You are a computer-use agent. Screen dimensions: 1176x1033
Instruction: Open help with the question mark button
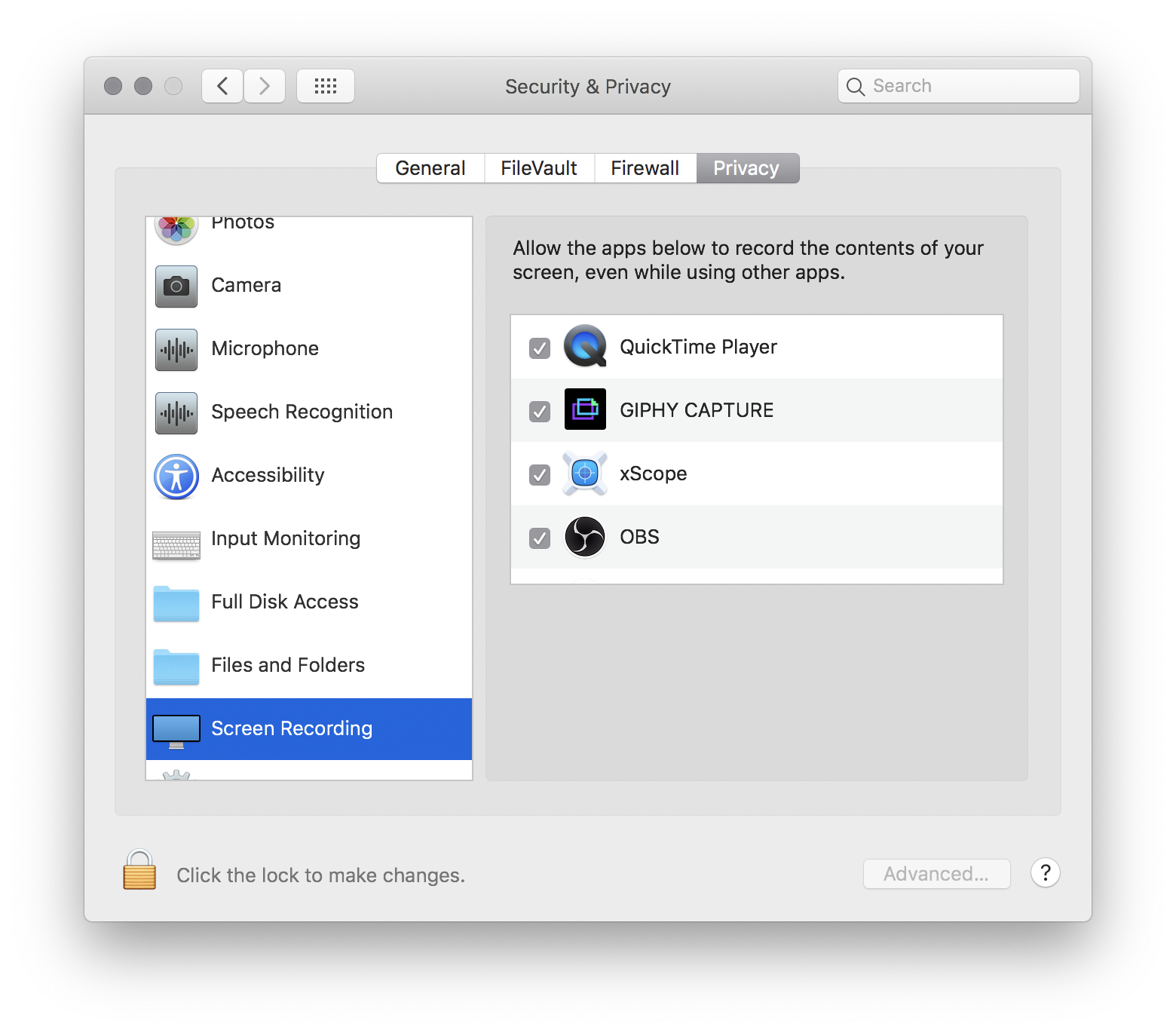(x=1046, y=873)
